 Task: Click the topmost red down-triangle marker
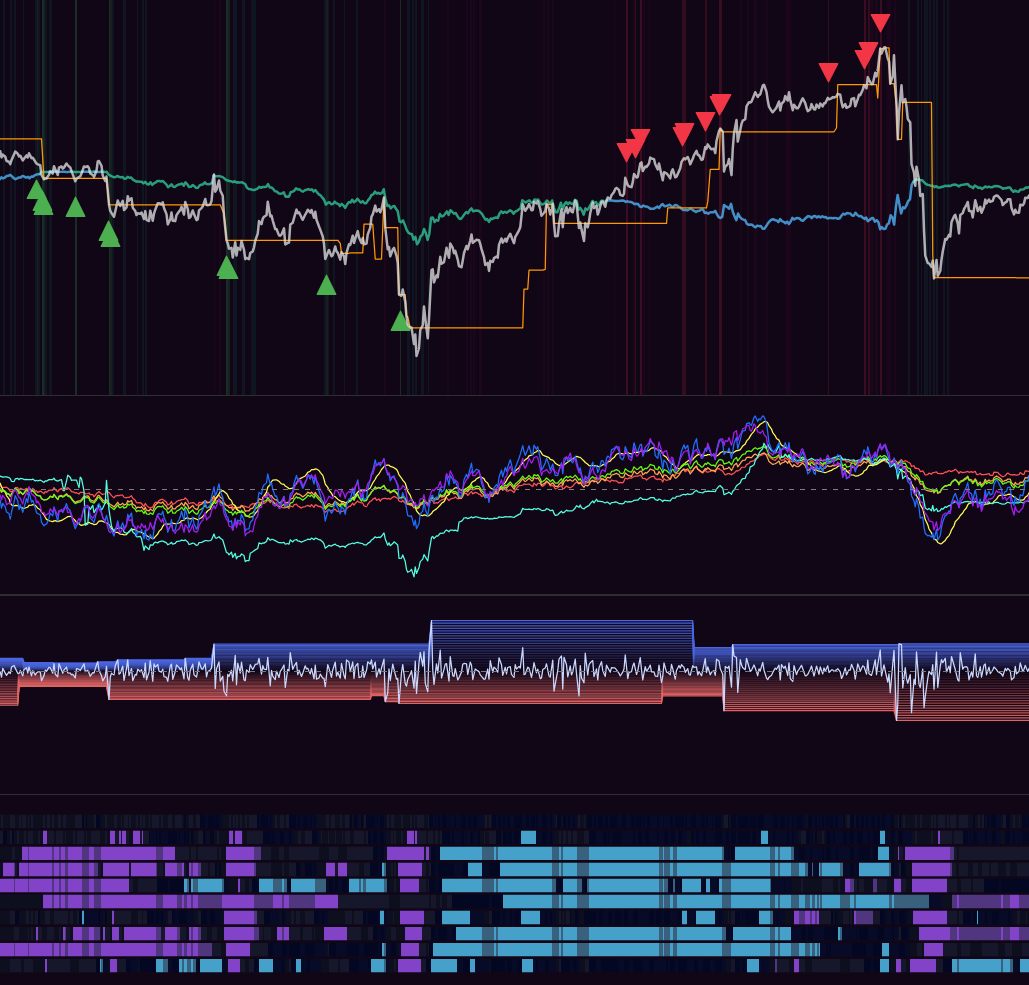[880, 22]
